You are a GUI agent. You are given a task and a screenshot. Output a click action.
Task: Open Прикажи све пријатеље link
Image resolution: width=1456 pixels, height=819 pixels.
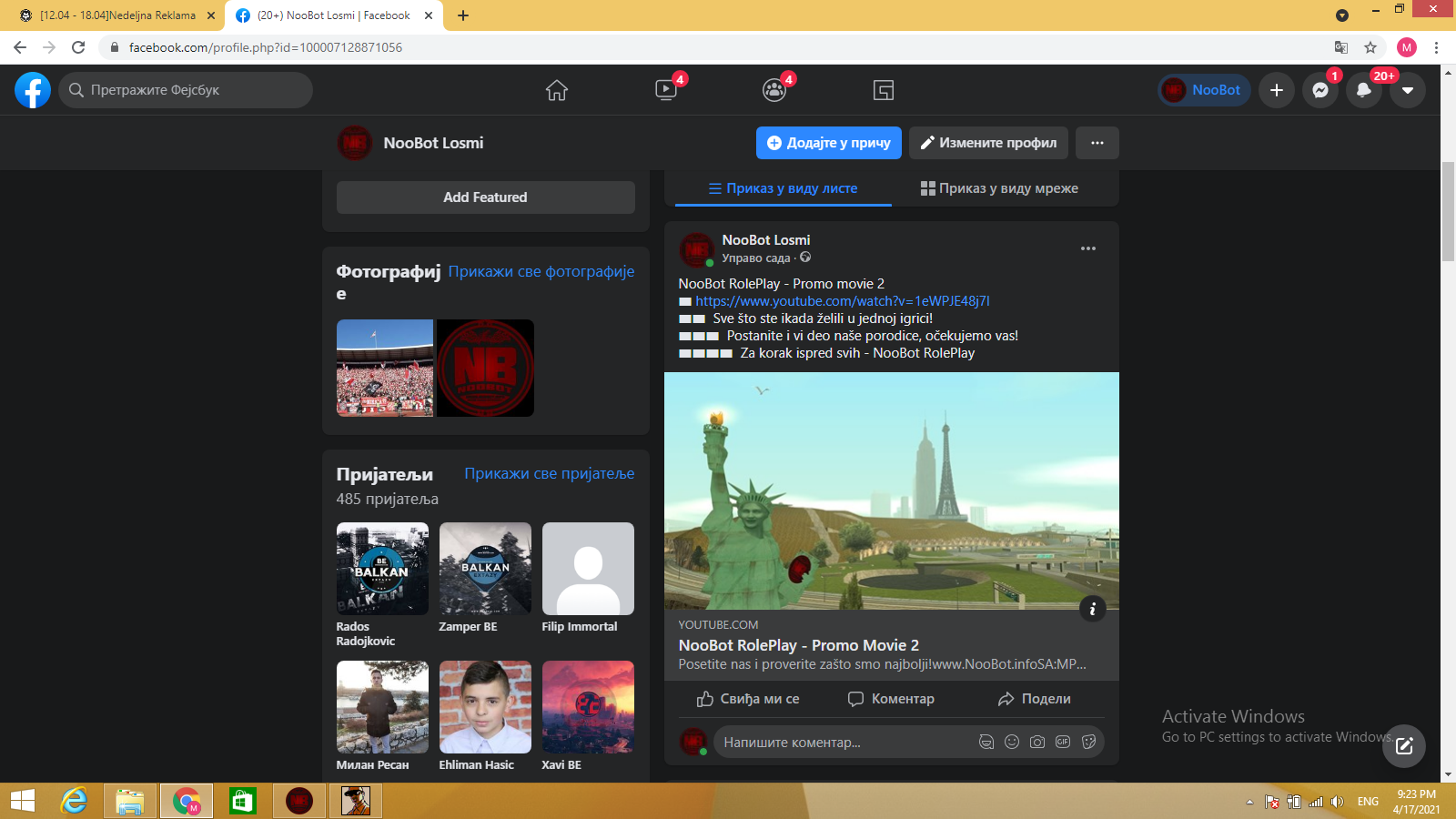point(550,473)
